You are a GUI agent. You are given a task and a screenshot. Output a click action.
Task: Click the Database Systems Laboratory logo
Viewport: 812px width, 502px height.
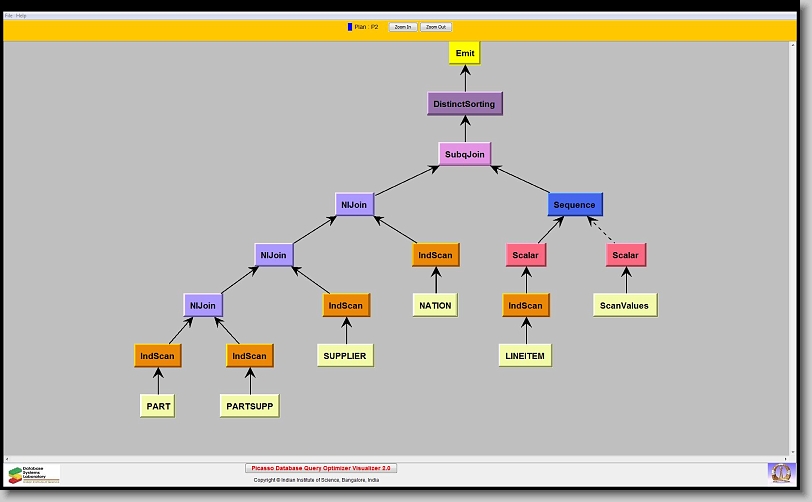tap(34, 473)
